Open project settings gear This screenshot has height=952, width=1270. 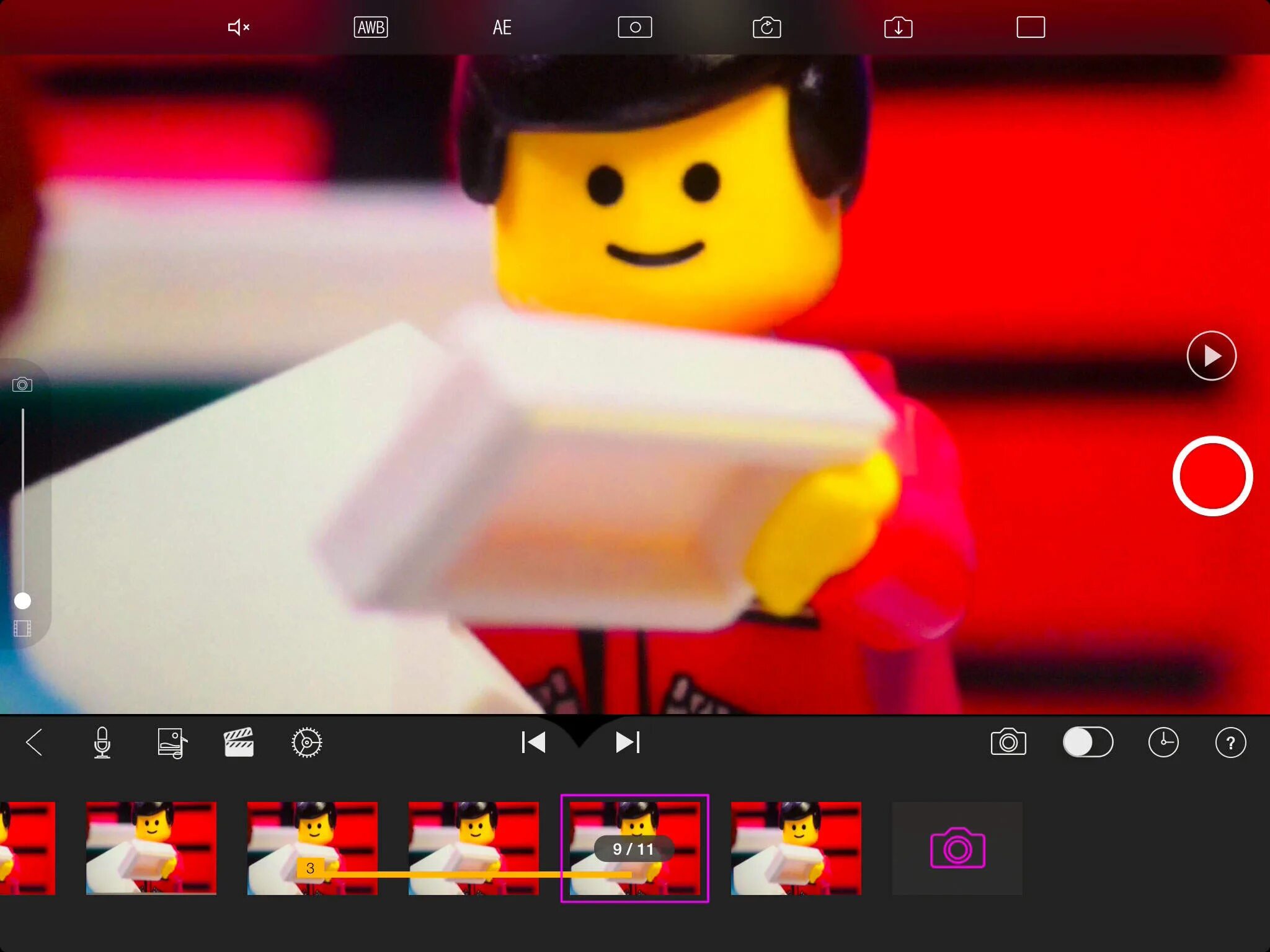tap(306, 743)
